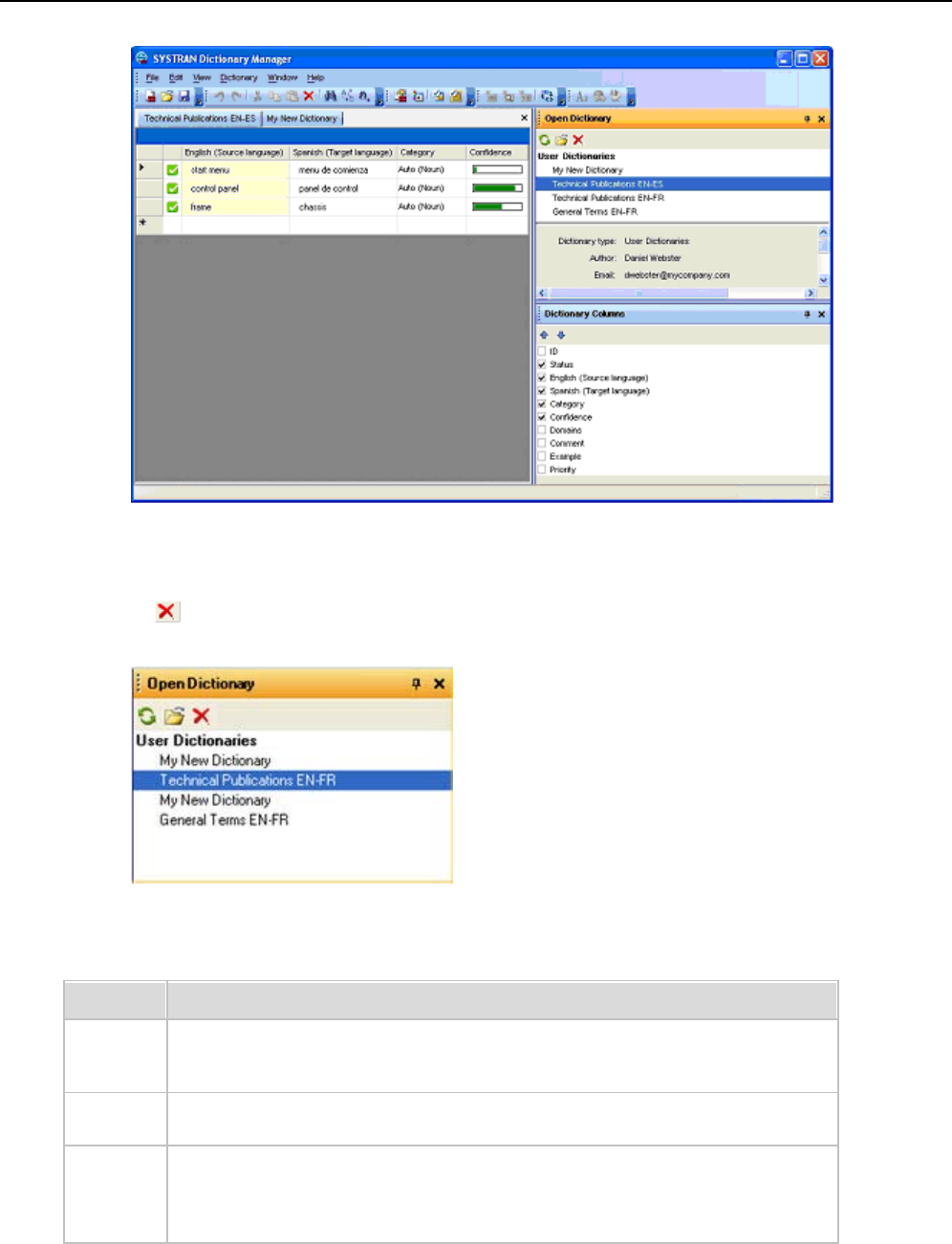Click the Confidence column header
Screen dimensions: 952x1244
point(497,152)
